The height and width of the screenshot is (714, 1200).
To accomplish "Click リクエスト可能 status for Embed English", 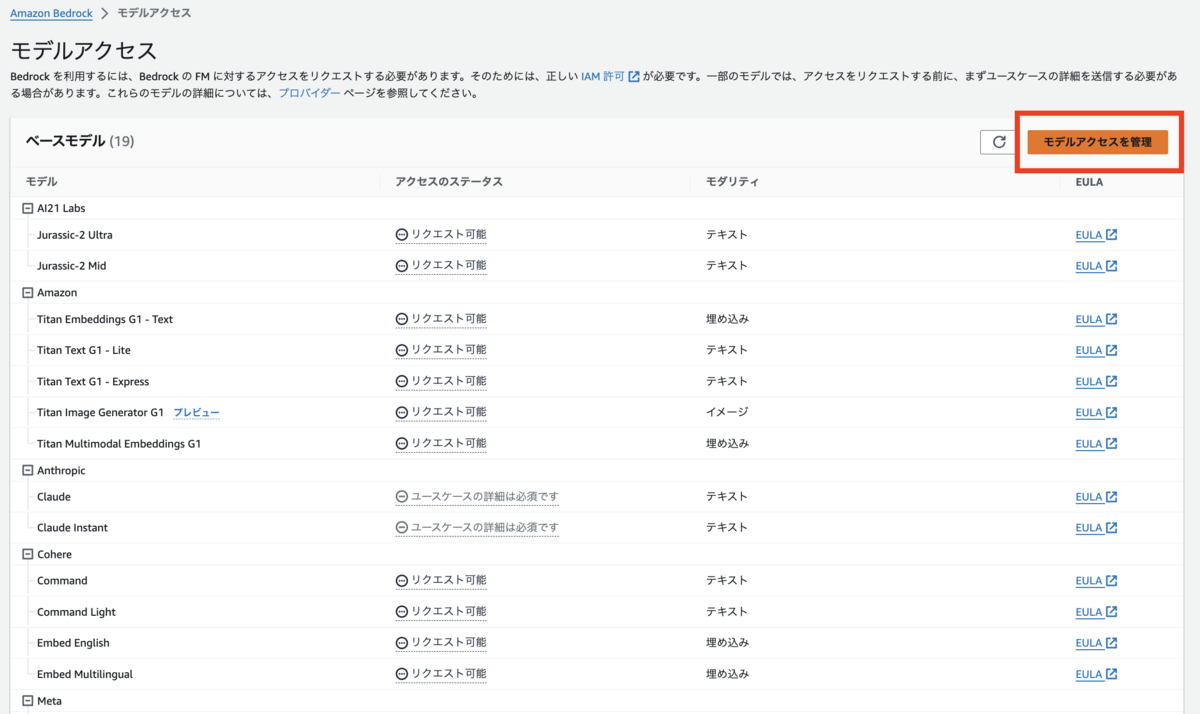I will pos(441,642).
